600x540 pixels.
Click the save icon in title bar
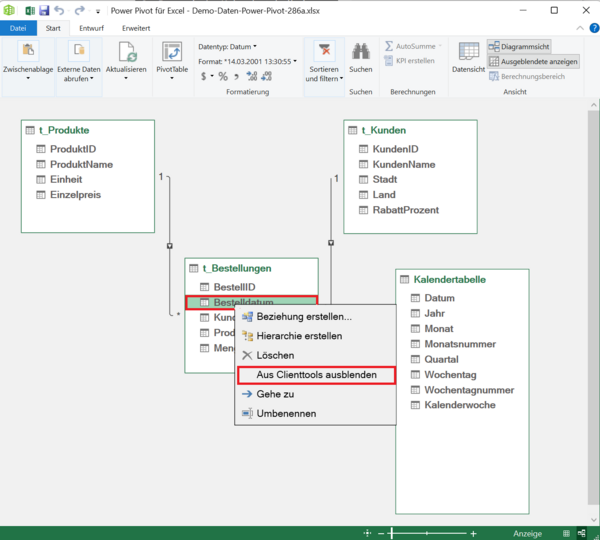tap(44, 10)
